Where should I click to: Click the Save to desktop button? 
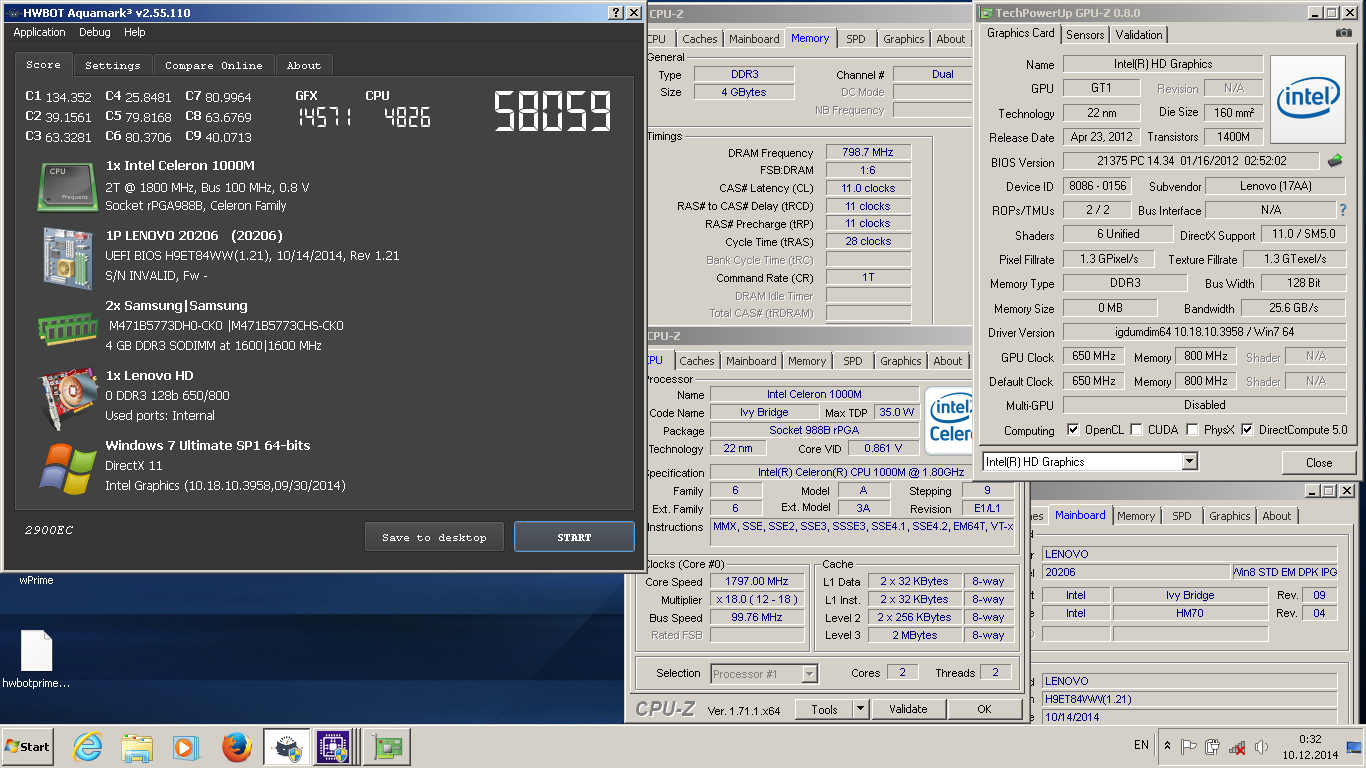[x=434, y=537]
